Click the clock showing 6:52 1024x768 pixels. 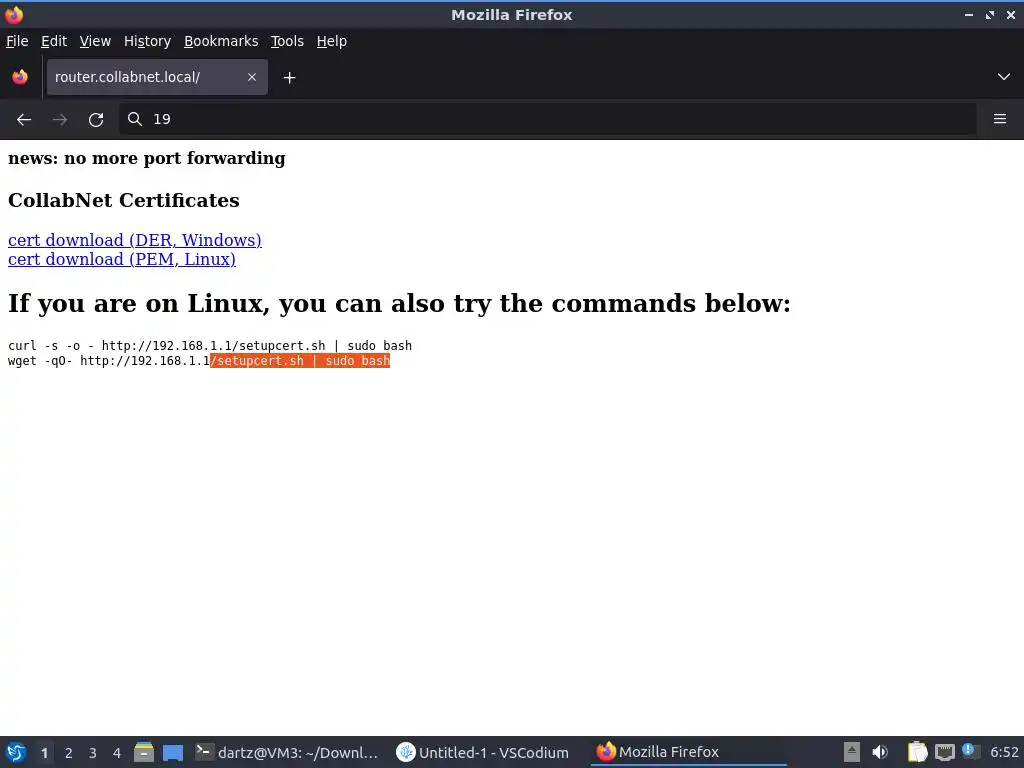(x=1004, y=752)
